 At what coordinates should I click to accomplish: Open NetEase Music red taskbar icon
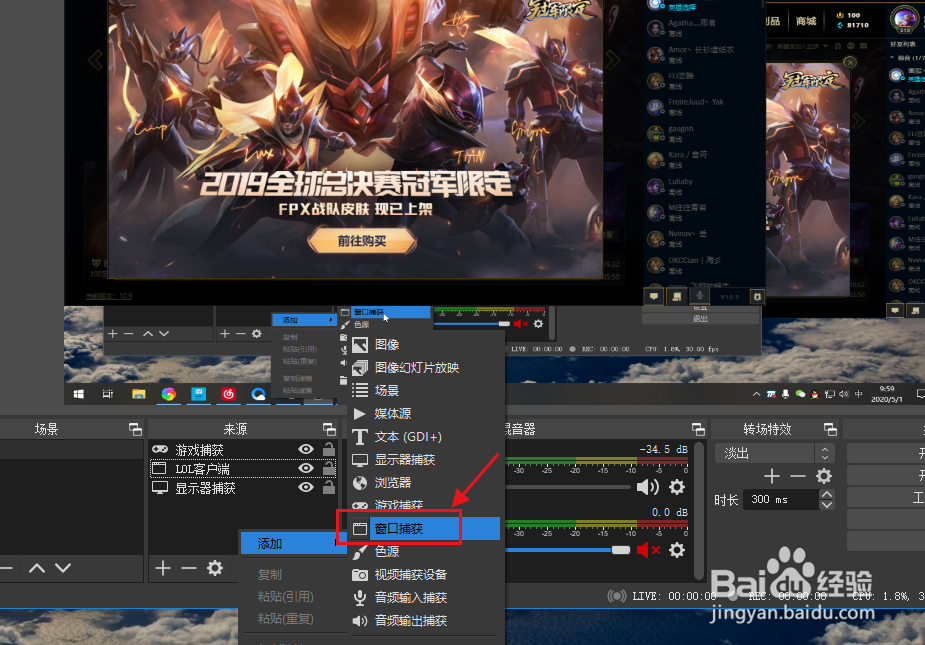[x=228, y=394]
